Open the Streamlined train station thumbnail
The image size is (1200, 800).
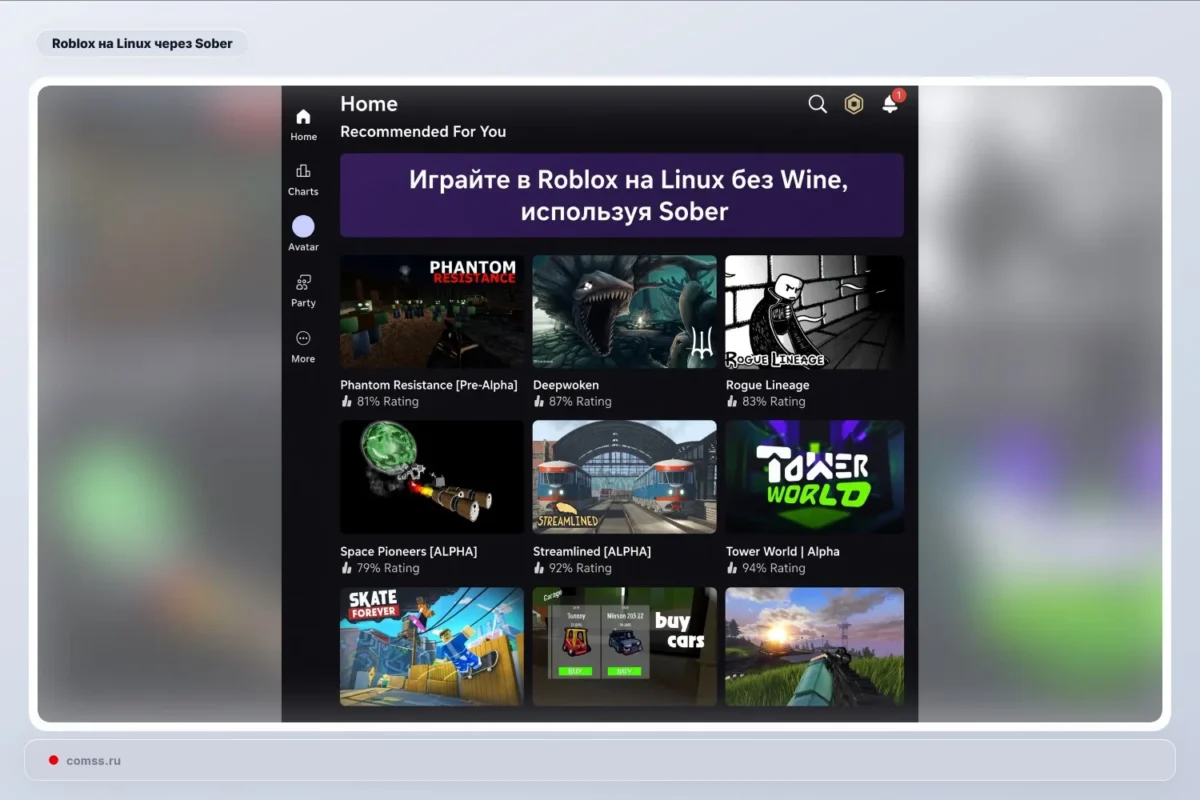click(x=625, y=477)
